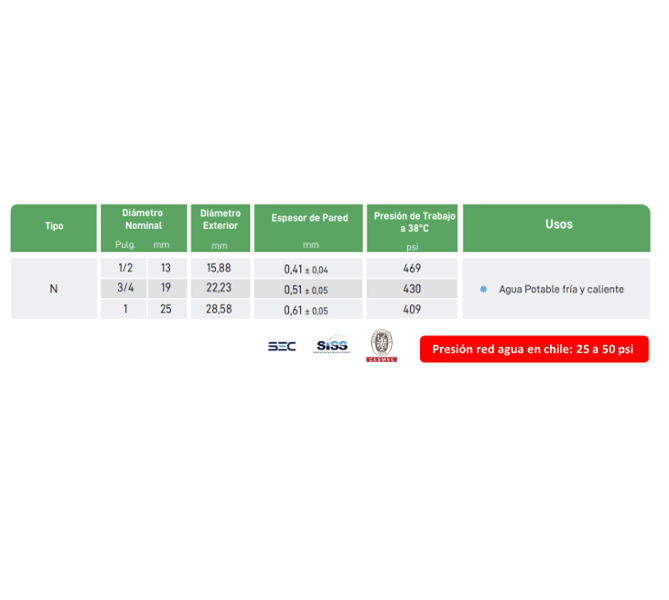
Task: Click the Usos column header
Action: pyautogui.click(x=558, y=224)
